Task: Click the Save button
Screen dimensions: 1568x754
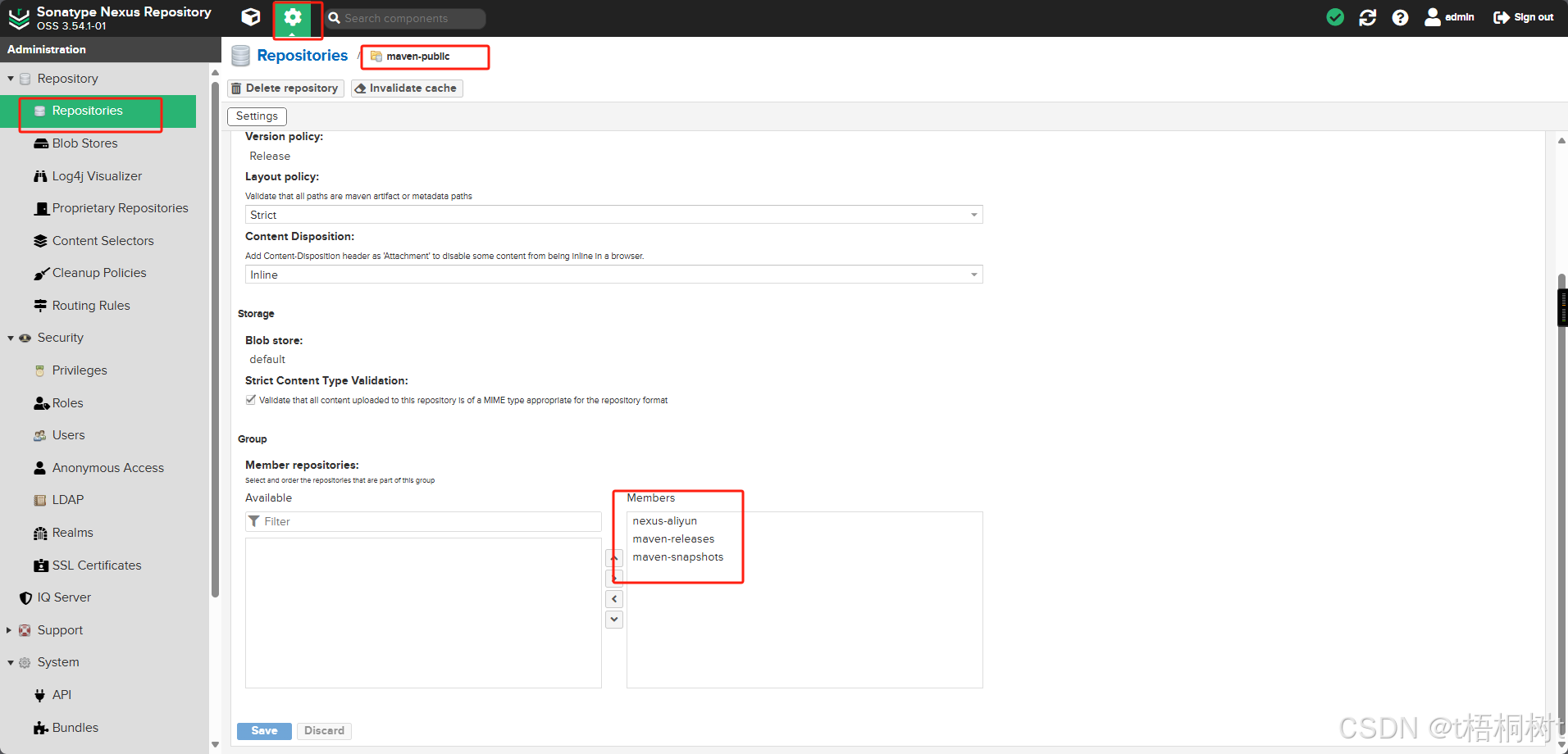Action: [264, 731]
